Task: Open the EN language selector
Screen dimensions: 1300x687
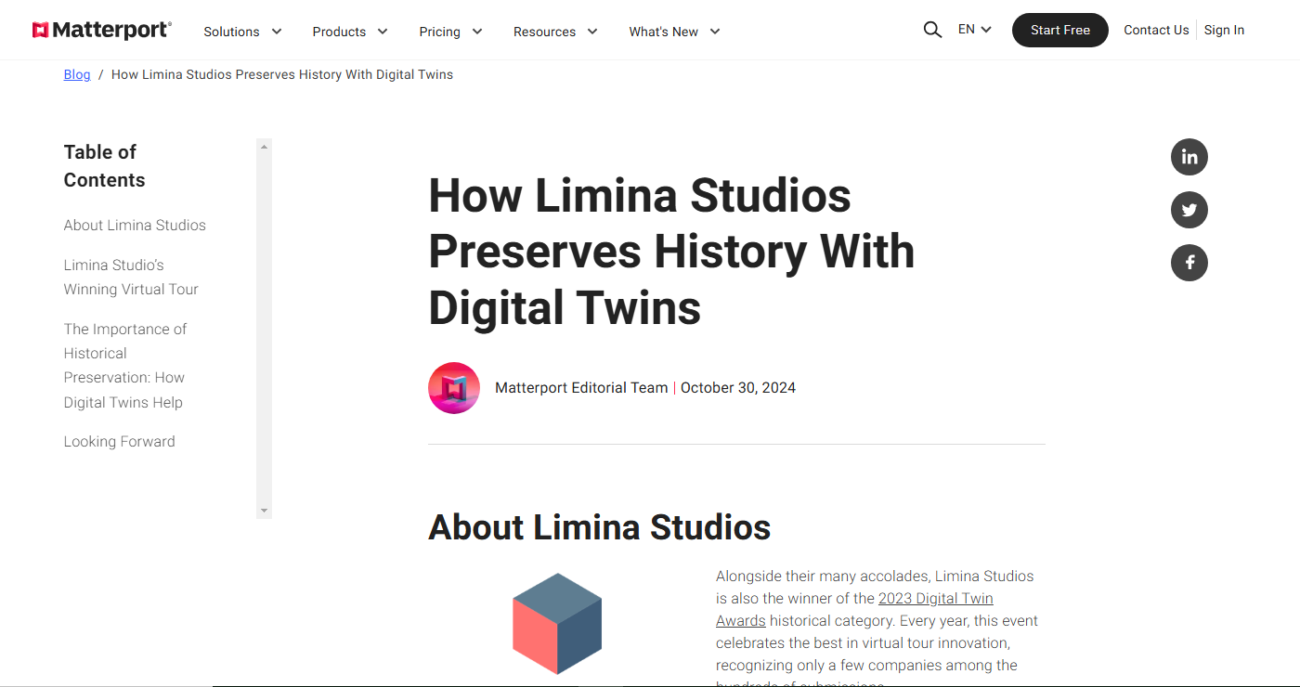Action: [x=974, y=30]
